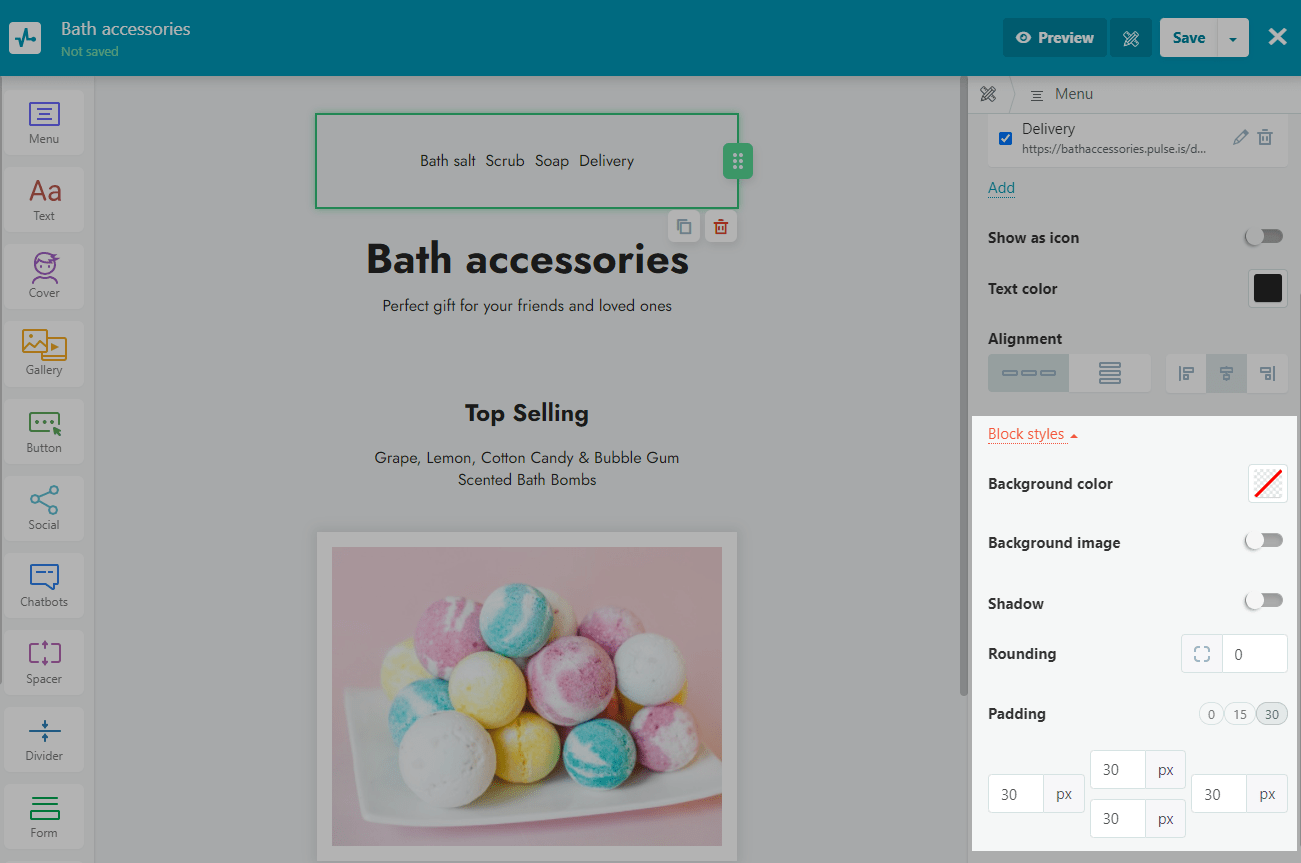Remove the Delivery item with trash icon
1301x863 pixels.
tap(1265, 138)
